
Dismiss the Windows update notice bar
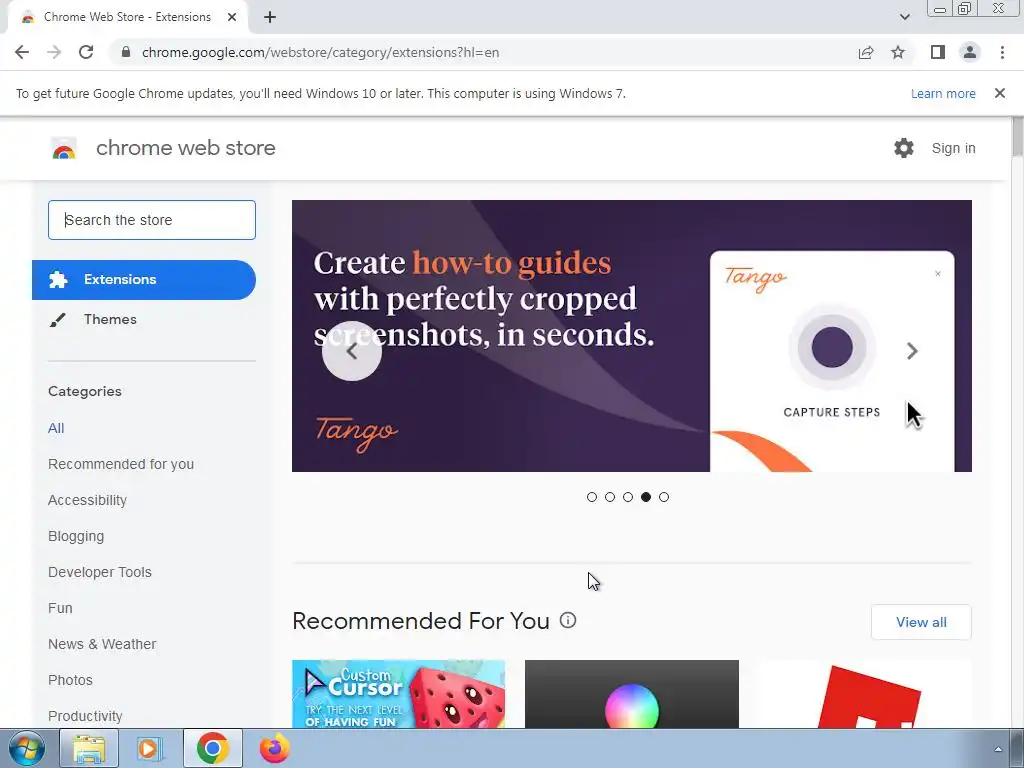pyautogui.click(x=1000, y=93)
